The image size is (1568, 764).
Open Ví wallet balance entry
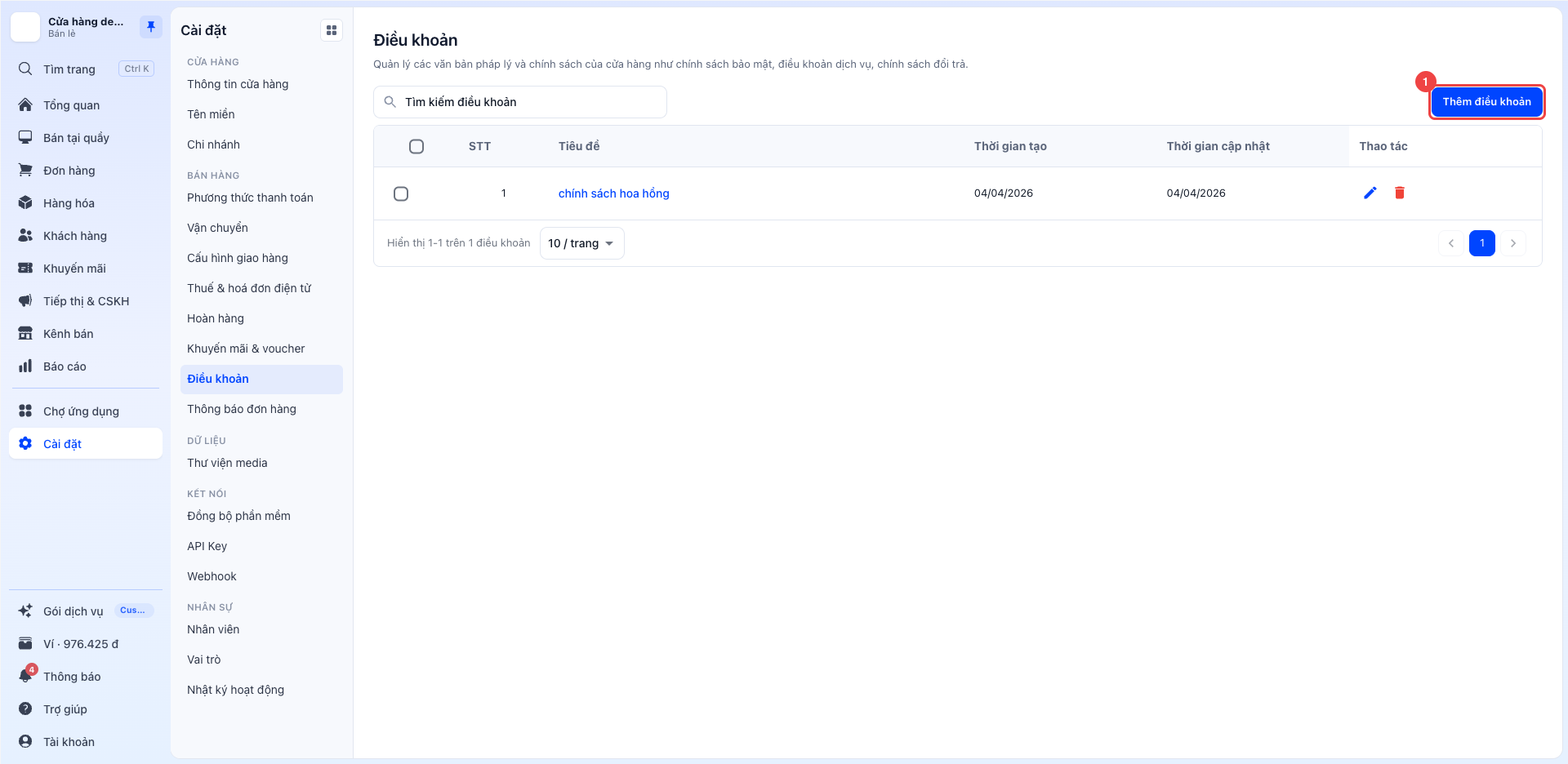[86, 643]
